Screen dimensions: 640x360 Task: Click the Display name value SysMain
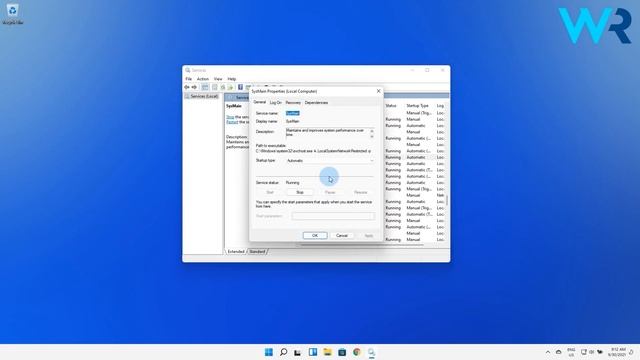[x=293, y=121]
